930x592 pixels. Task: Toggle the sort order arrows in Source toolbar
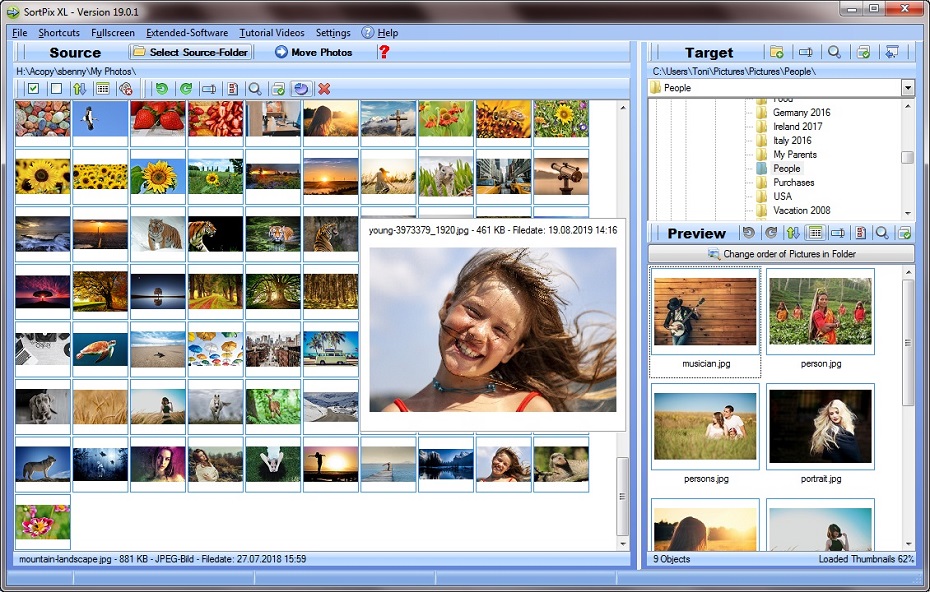81,89
